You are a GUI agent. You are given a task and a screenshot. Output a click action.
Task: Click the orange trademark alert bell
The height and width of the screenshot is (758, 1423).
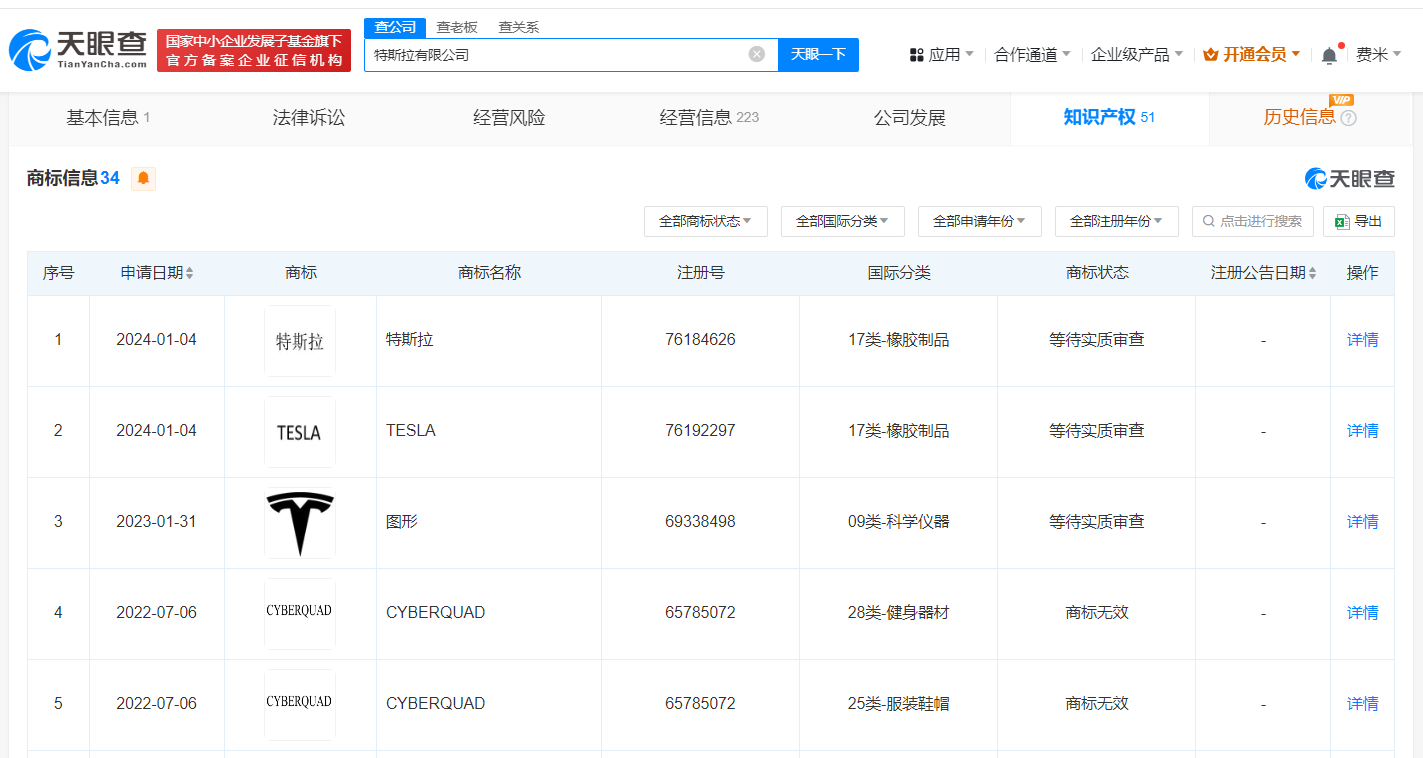point(143,179)
